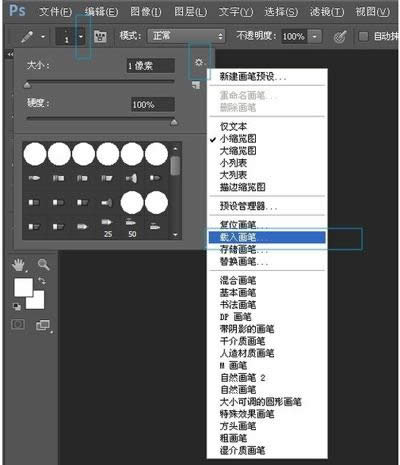
Task: Open the 编辑(E) menu
Action: click(101, 12)
